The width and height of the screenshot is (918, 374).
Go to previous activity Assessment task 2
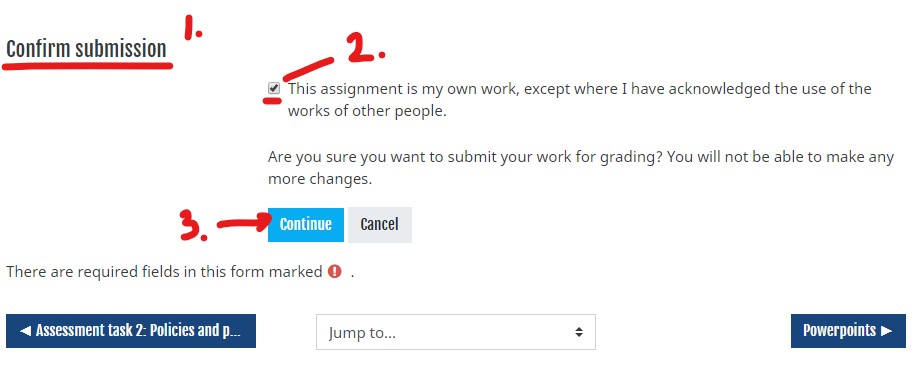point(131,331)
